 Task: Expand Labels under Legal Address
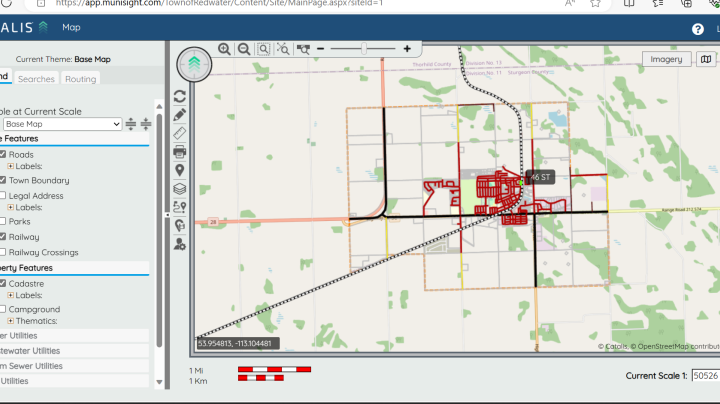point(11,207)
